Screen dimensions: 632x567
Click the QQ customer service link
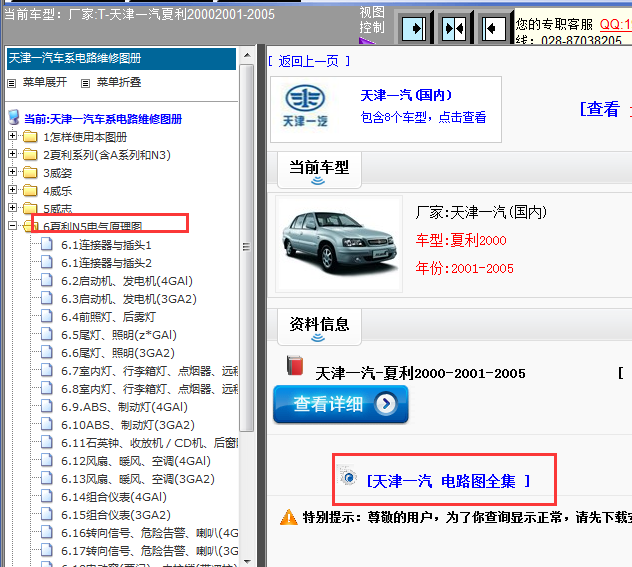615,24
